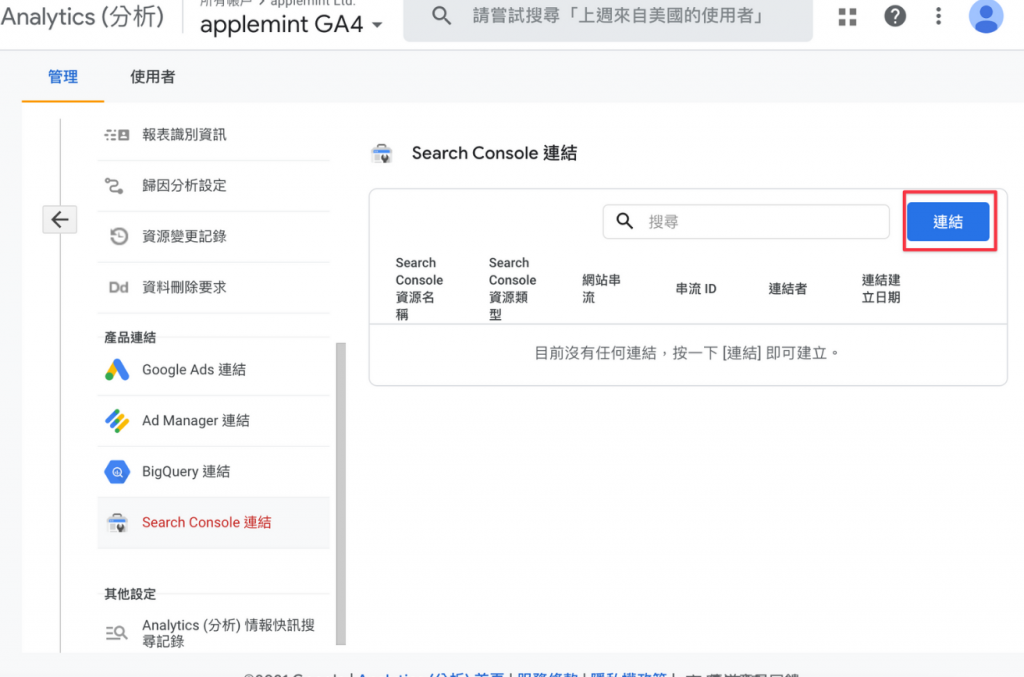Screen dimensions: 1024x677
Task: Click the 連結建立日期 column header
Action: point(880,289)
